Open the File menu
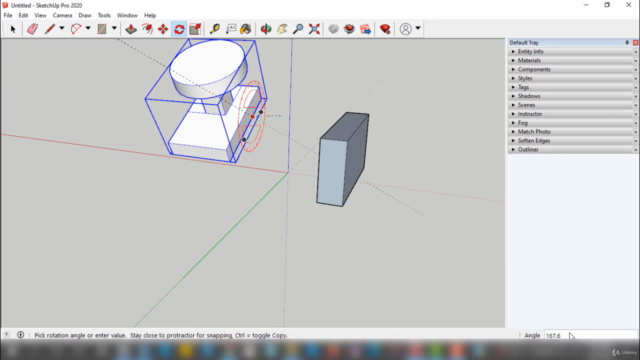The height and width of the screenshot is (360, 640). click(8, 16)
